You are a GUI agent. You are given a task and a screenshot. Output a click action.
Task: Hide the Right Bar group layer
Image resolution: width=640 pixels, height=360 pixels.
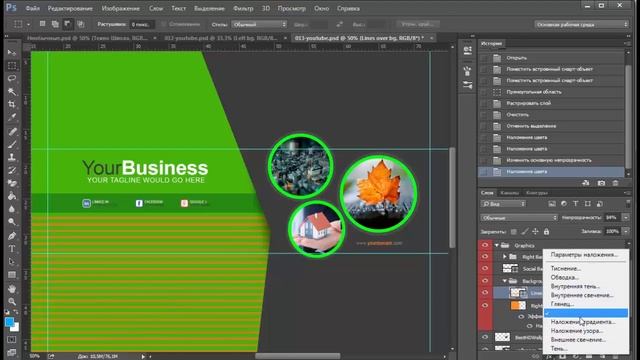coord(485,257)
